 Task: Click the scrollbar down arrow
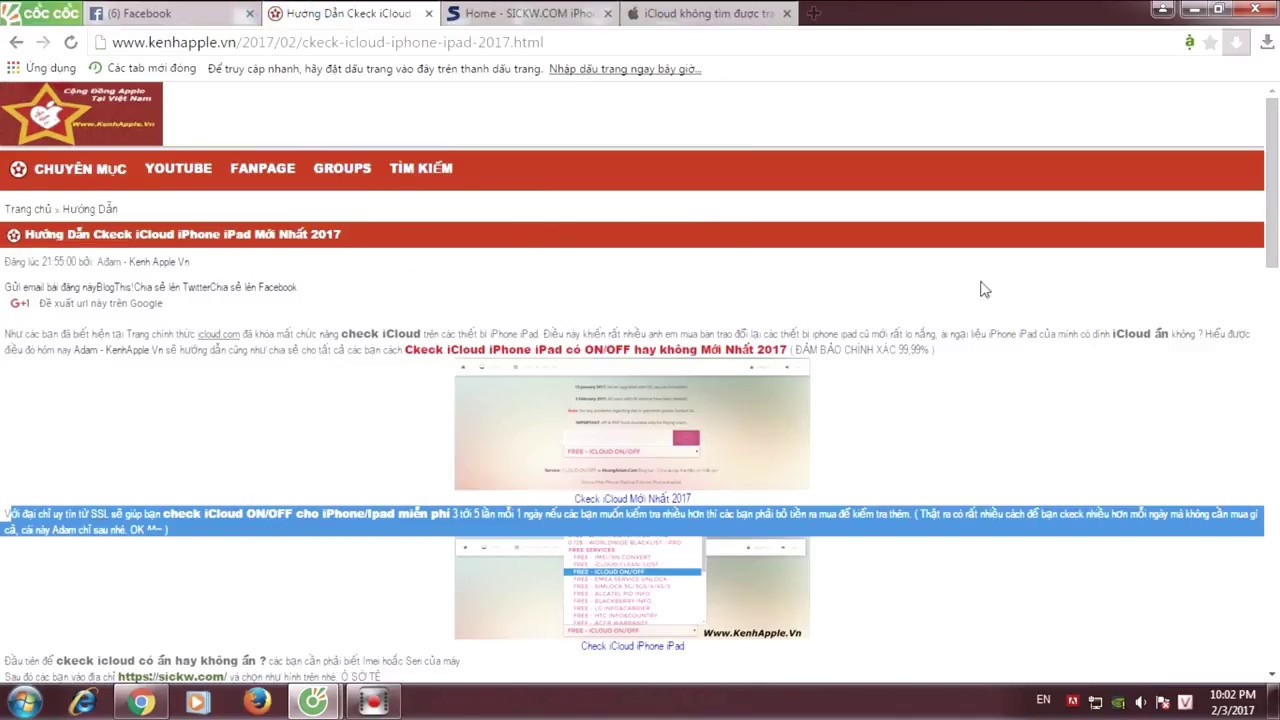point(1272,674)
